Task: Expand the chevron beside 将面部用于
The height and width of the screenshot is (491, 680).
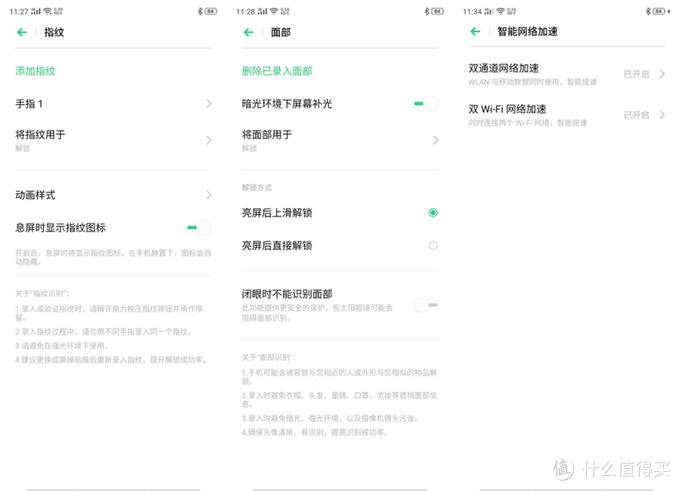Action: (x=435, y=140)
